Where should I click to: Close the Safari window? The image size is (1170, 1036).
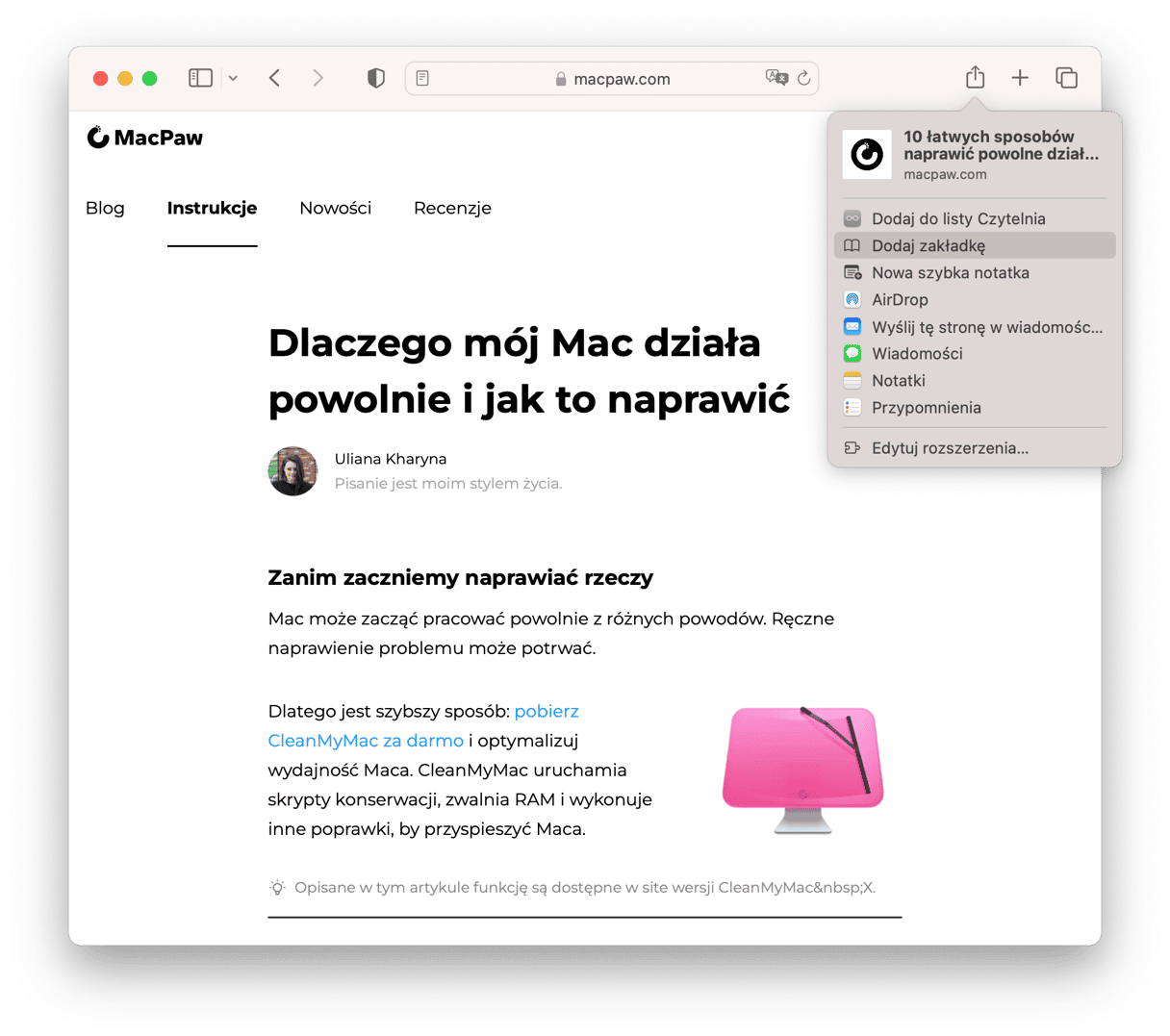click(x=100, y=78)
